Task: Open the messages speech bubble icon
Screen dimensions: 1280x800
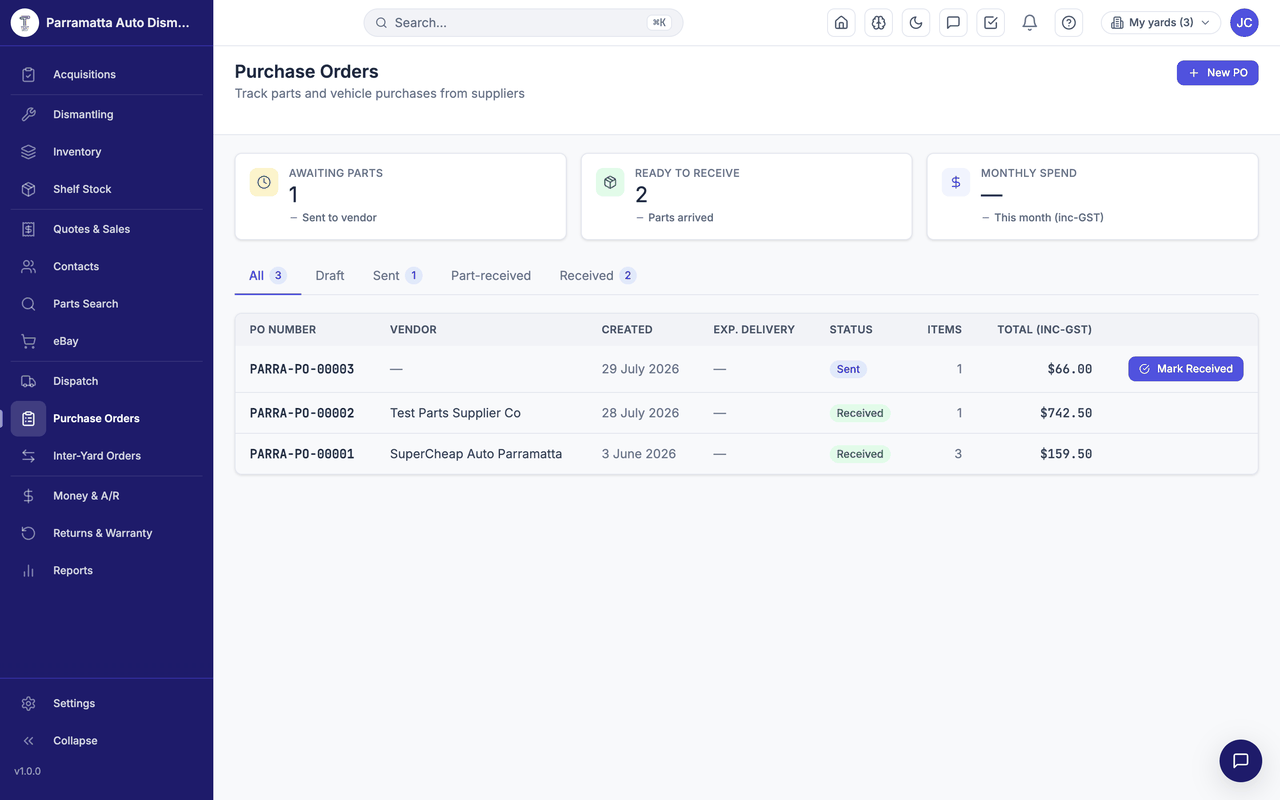Action: point(954,22)
